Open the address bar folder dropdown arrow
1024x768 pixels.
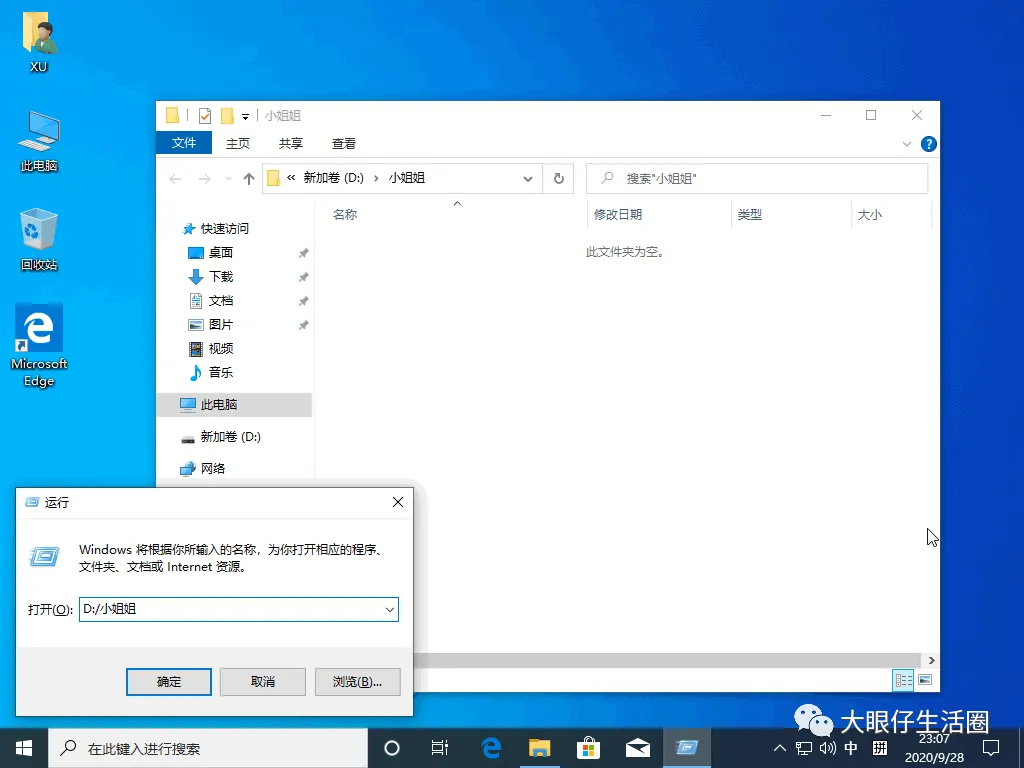tap(528, 178)
